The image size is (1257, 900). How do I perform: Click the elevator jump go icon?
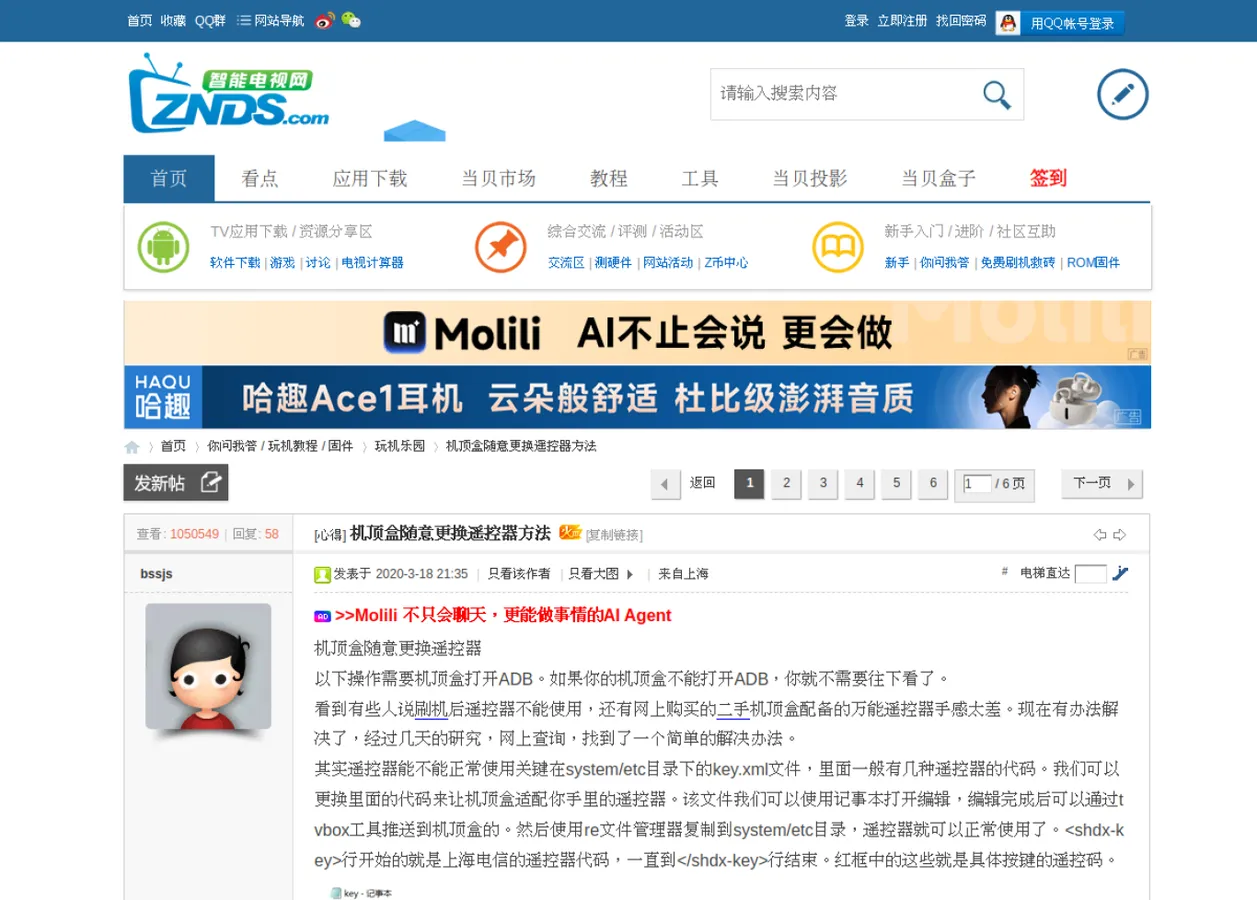[1120, 573]
